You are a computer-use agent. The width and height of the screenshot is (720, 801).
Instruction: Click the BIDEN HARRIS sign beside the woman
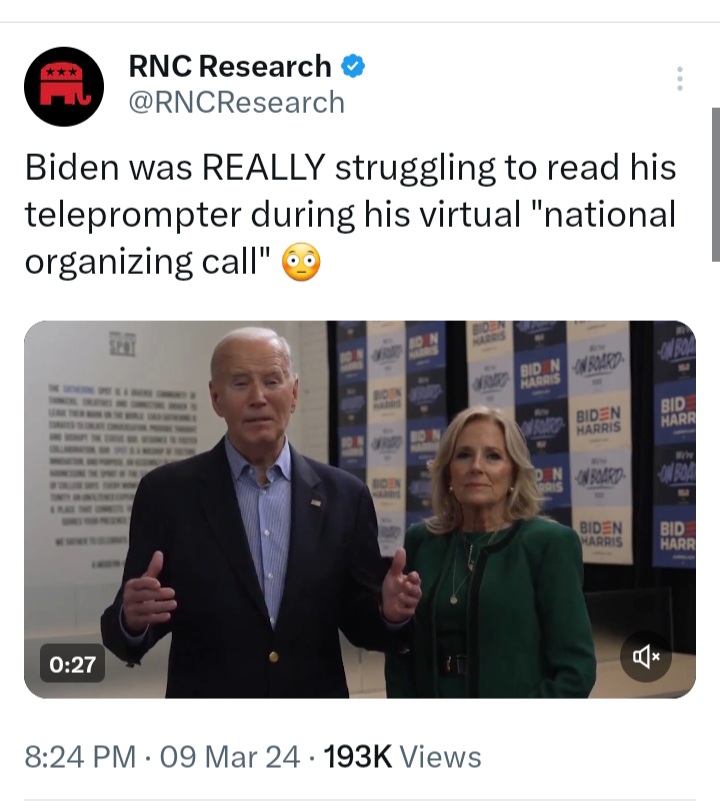click(x=599, y=420)
